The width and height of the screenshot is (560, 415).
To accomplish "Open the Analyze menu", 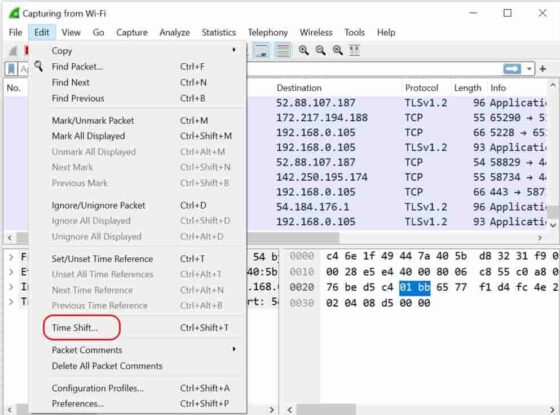I will click(x=174, y=32).
